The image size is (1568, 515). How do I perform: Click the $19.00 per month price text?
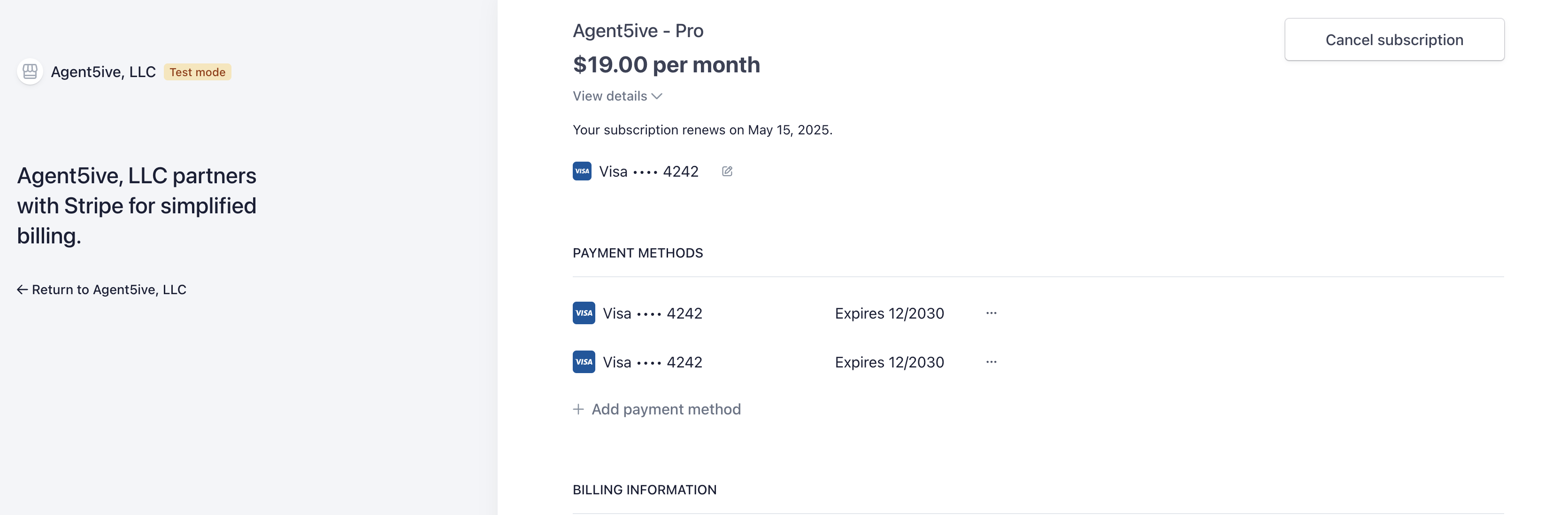click(666, 64)
